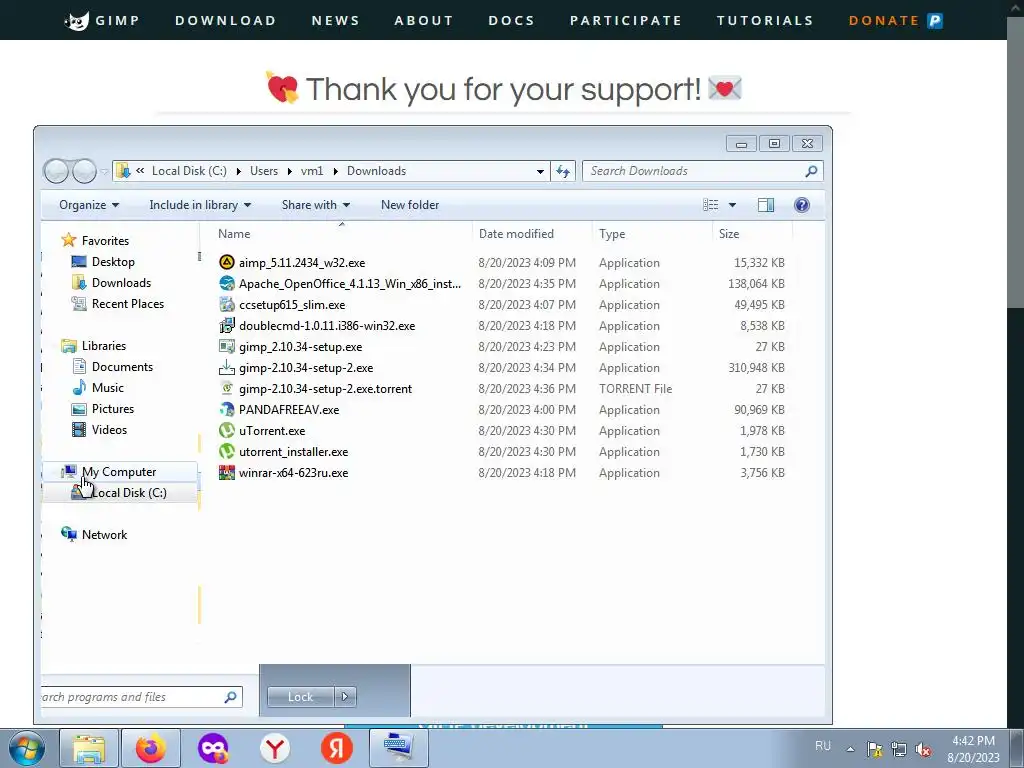The width and height of the screenshot is (1024, 768).
Task: Select My Computer in the navigation pane
Action: click(x=119, y=472)
